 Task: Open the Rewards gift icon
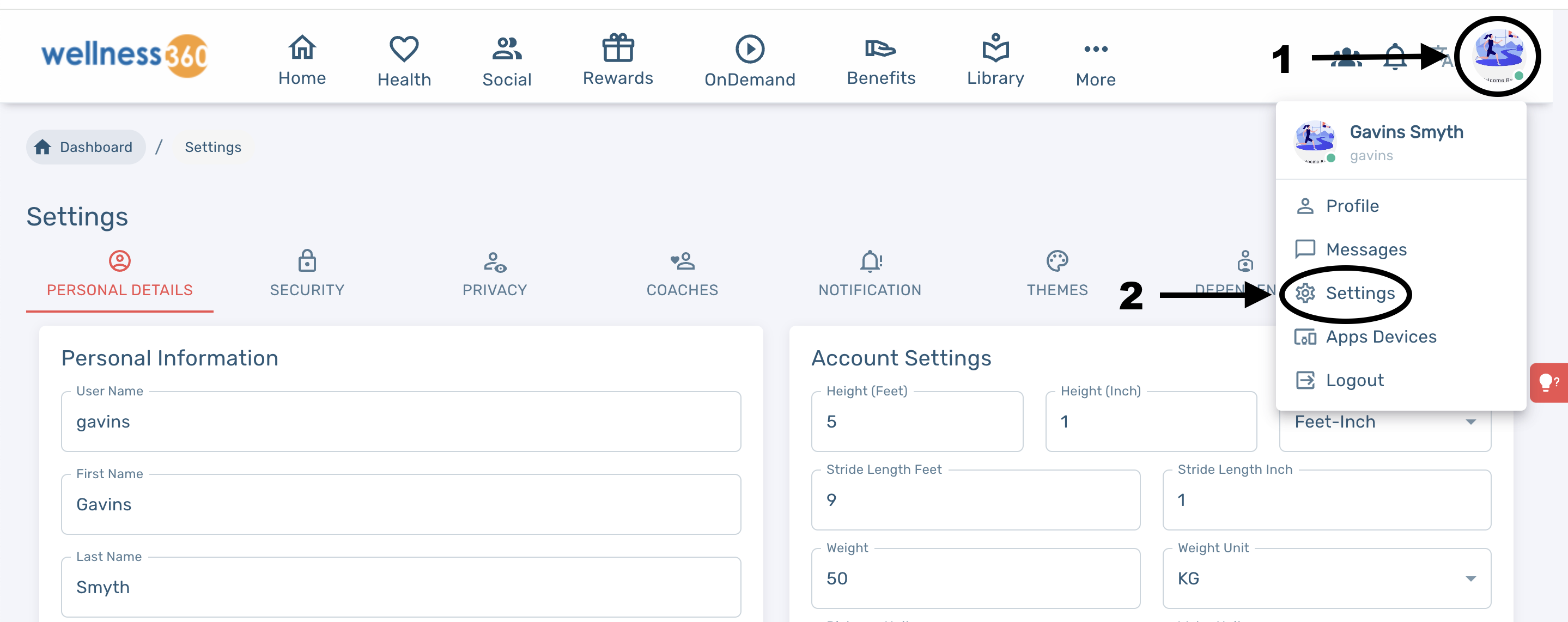pos(617,48)
